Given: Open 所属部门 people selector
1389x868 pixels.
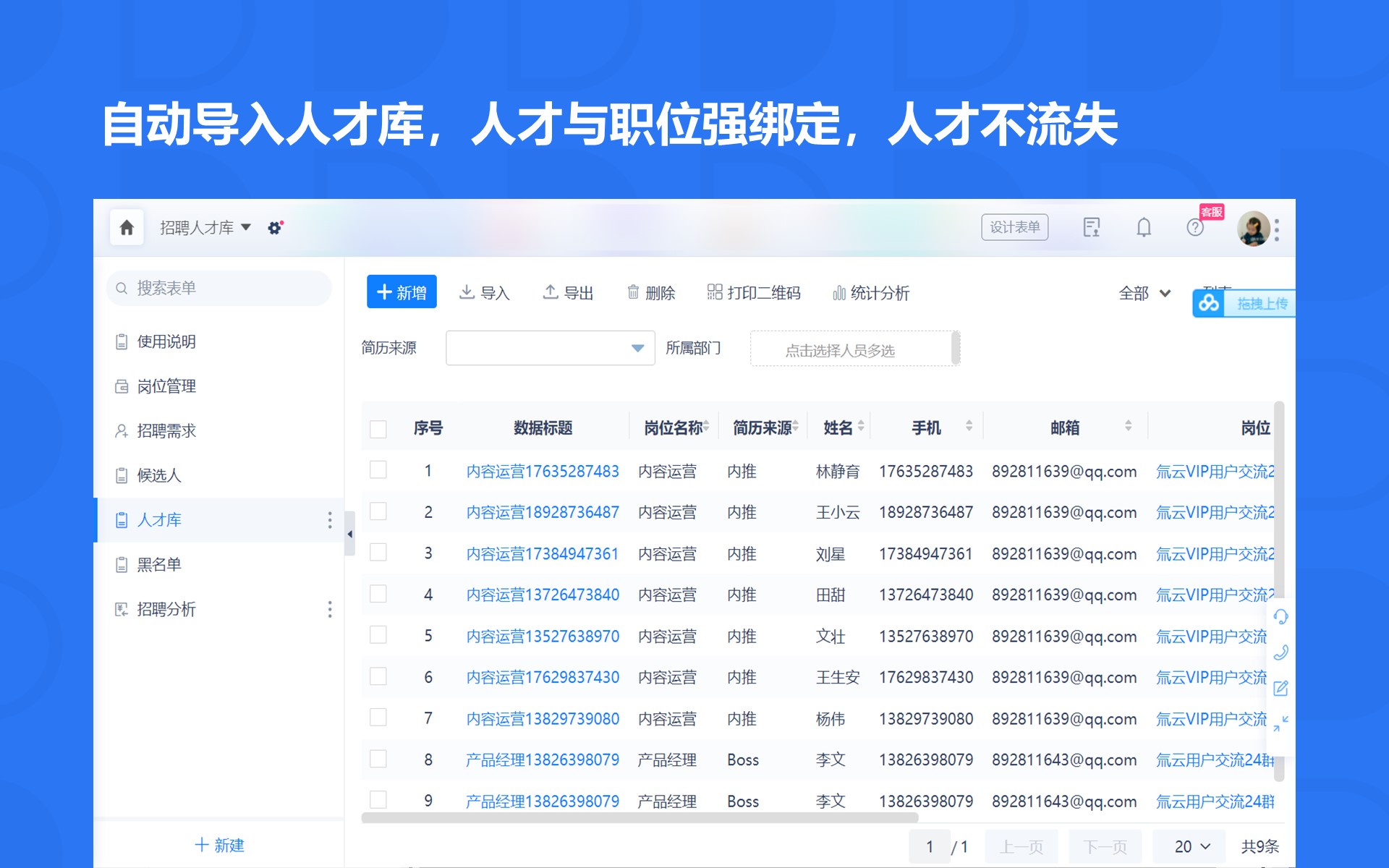Looking at the screenshot, I should [855, 349].
